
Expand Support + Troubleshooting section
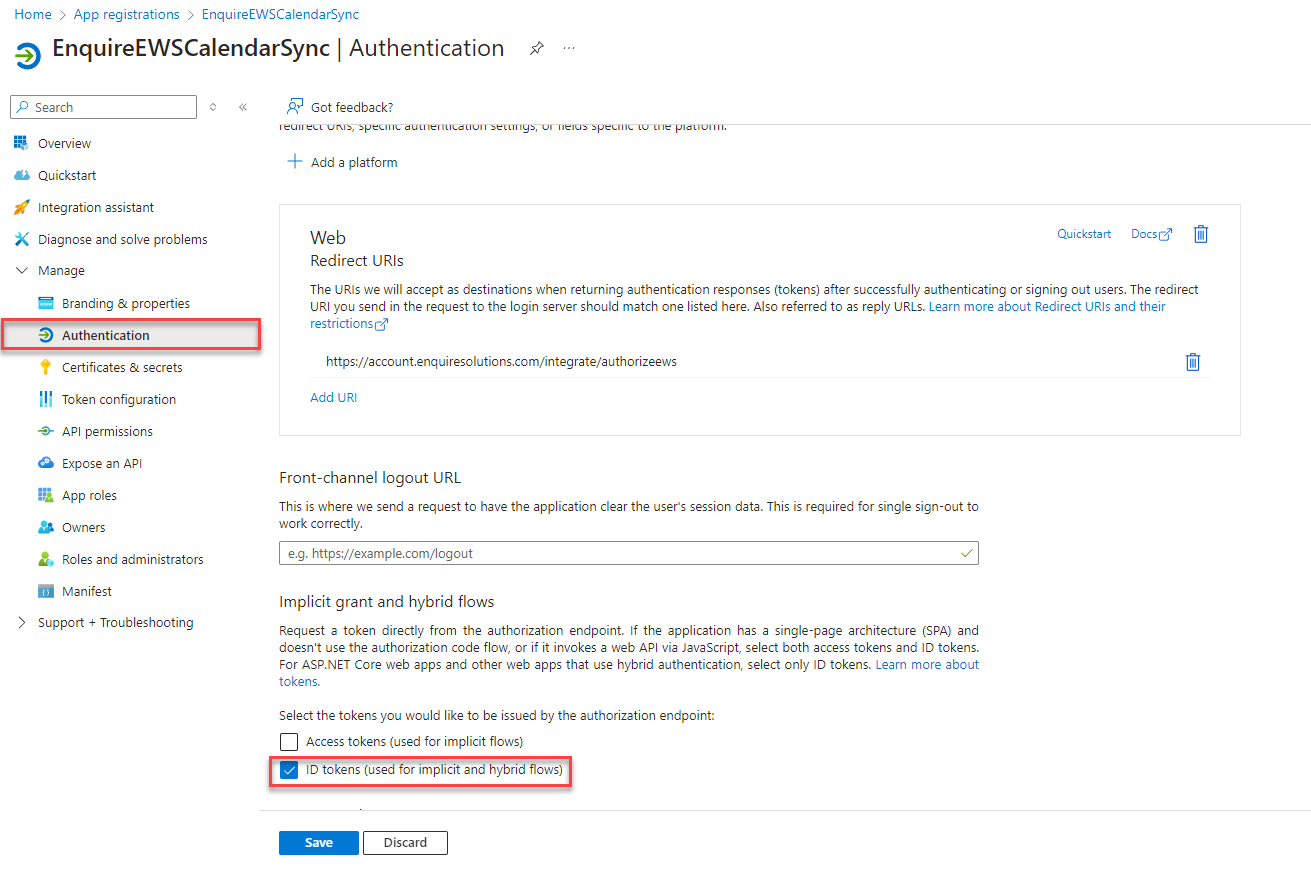point(22,622)
